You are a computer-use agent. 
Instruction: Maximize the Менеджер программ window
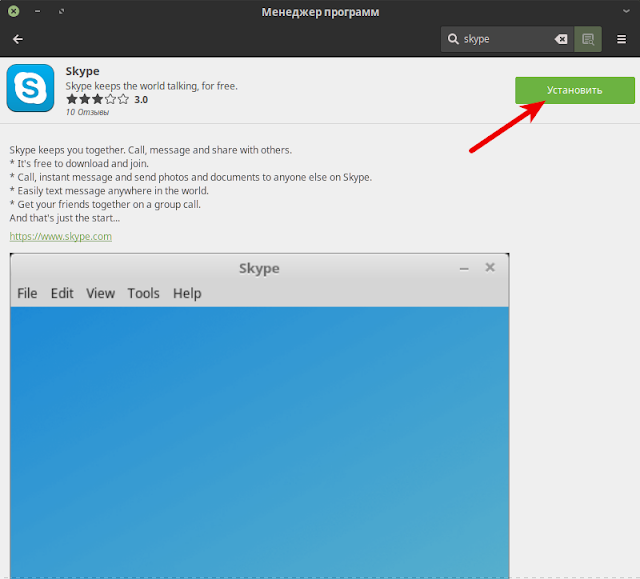(61, 11)
